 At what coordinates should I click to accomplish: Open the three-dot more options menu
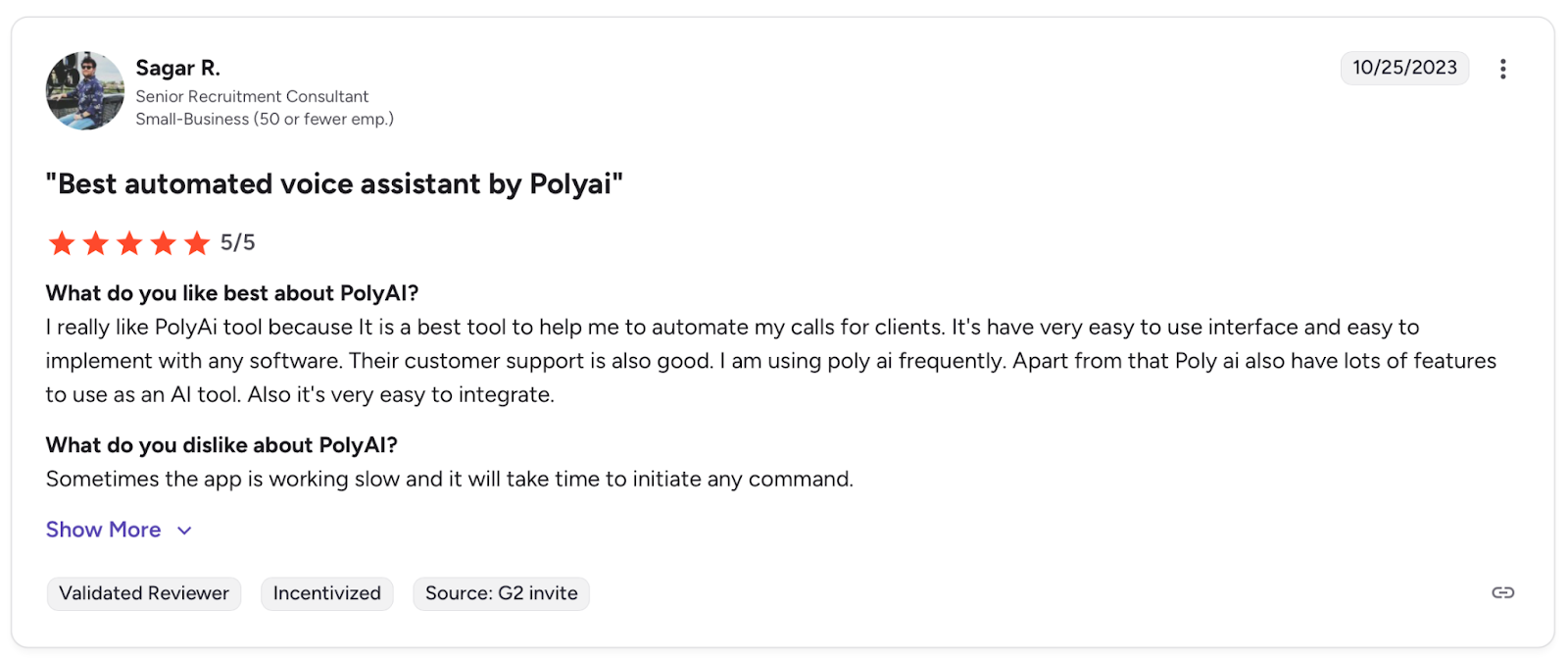coord(1502,69)
